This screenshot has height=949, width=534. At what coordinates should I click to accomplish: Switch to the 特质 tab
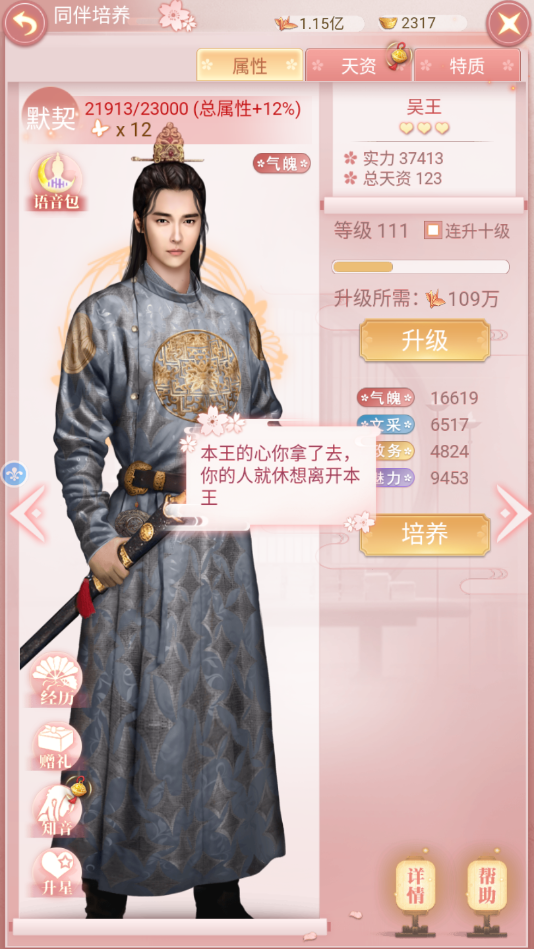coord(467,65)
